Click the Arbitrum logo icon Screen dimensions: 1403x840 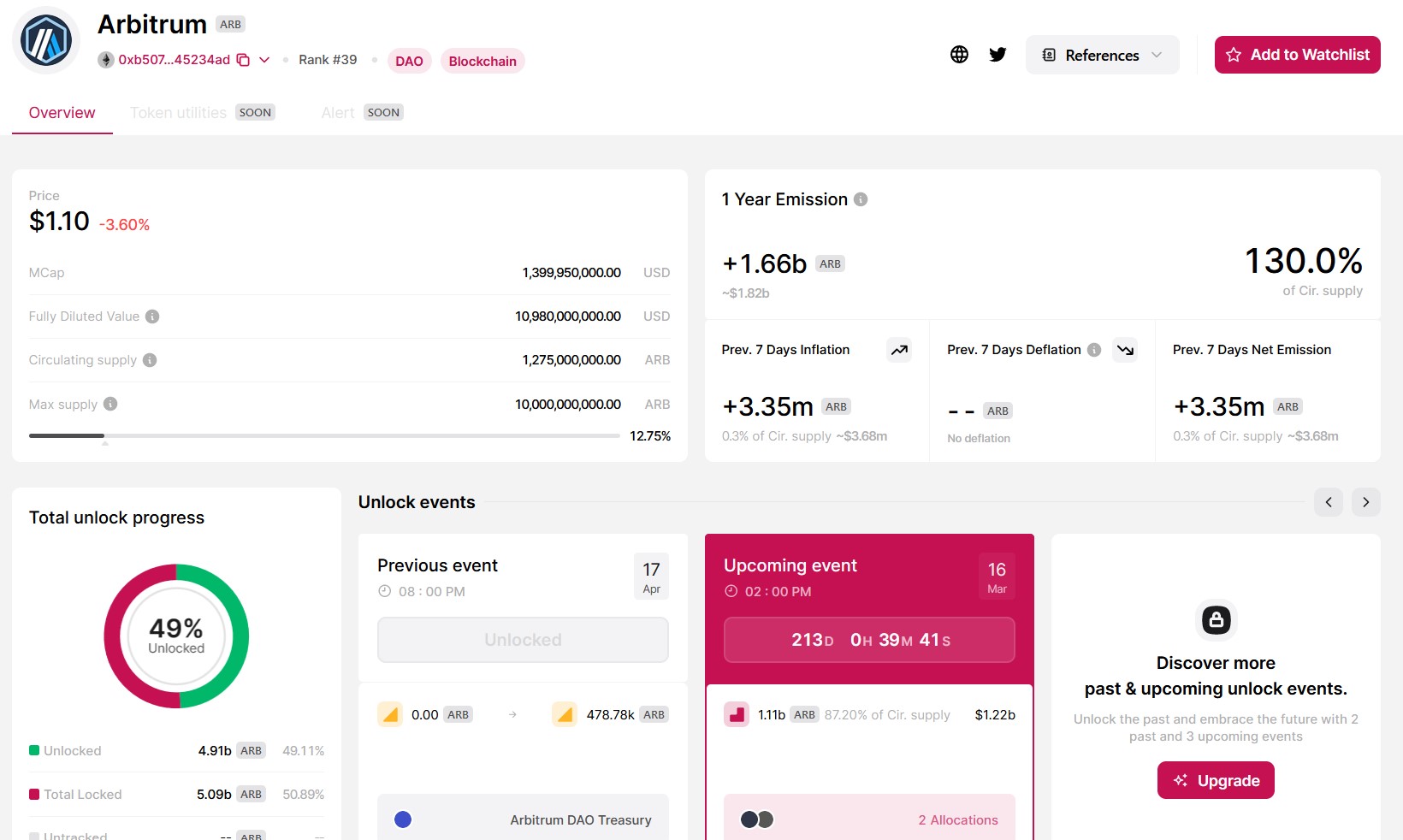pyautogui.click(x=46, y=40)
